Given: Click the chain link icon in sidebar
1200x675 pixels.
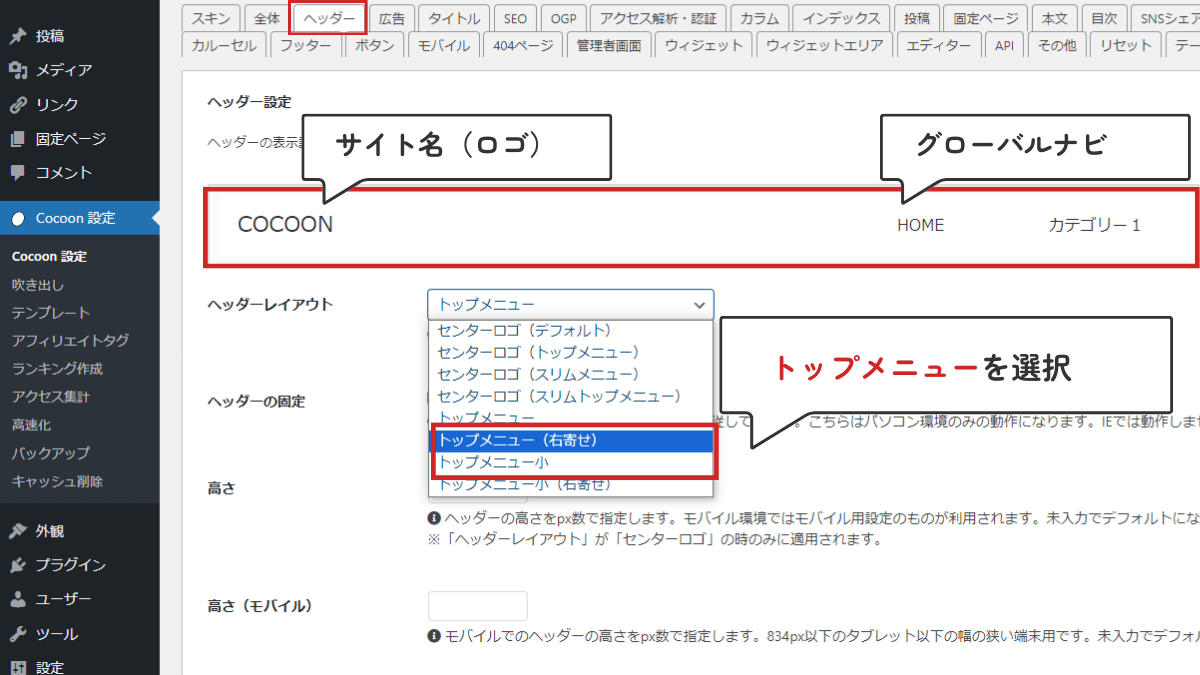Looking at the screenshot, I should point(18,104).
